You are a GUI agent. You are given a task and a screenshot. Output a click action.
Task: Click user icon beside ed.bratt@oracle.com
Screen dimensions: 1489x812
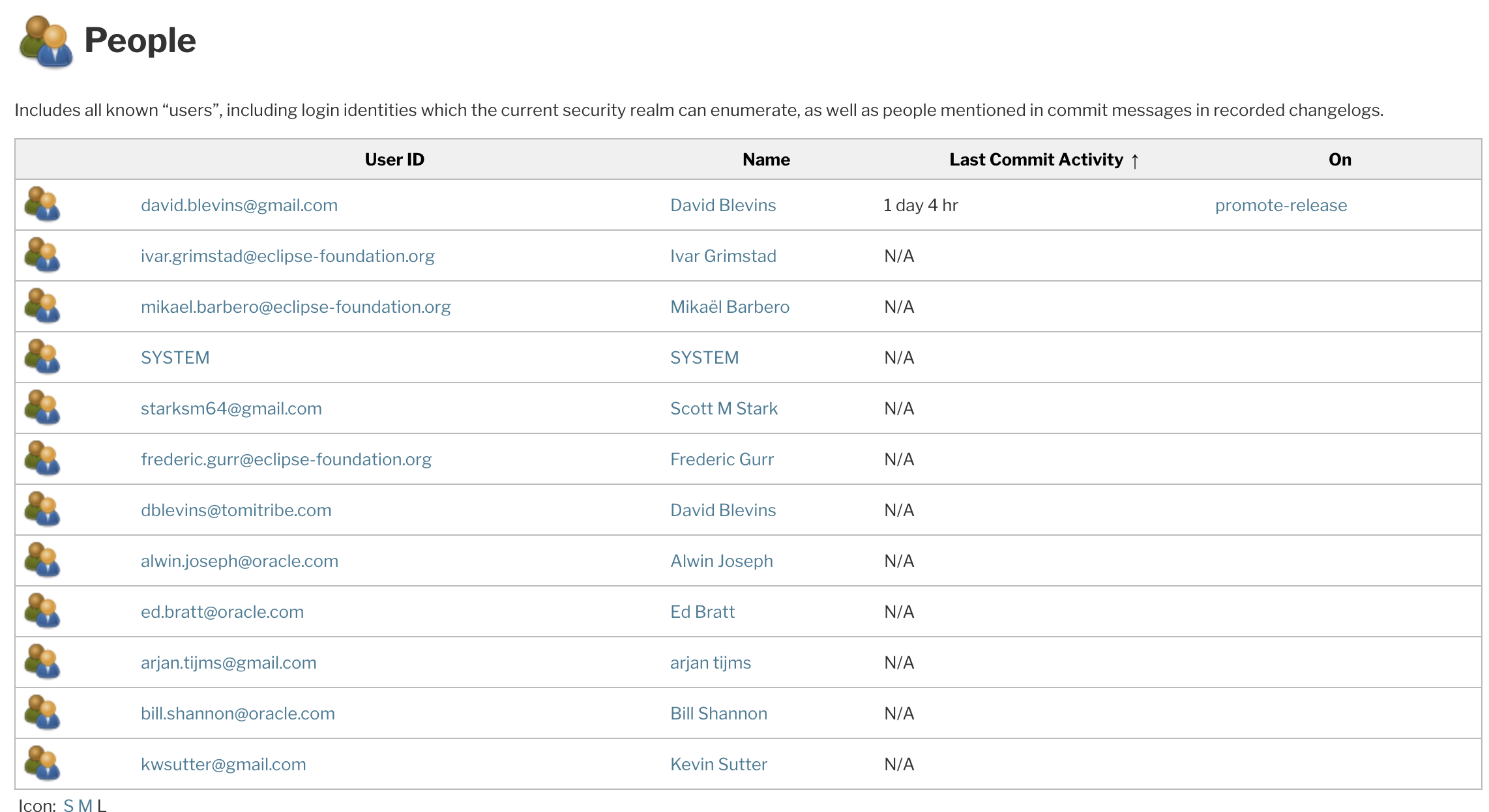[x=42, y=611]
